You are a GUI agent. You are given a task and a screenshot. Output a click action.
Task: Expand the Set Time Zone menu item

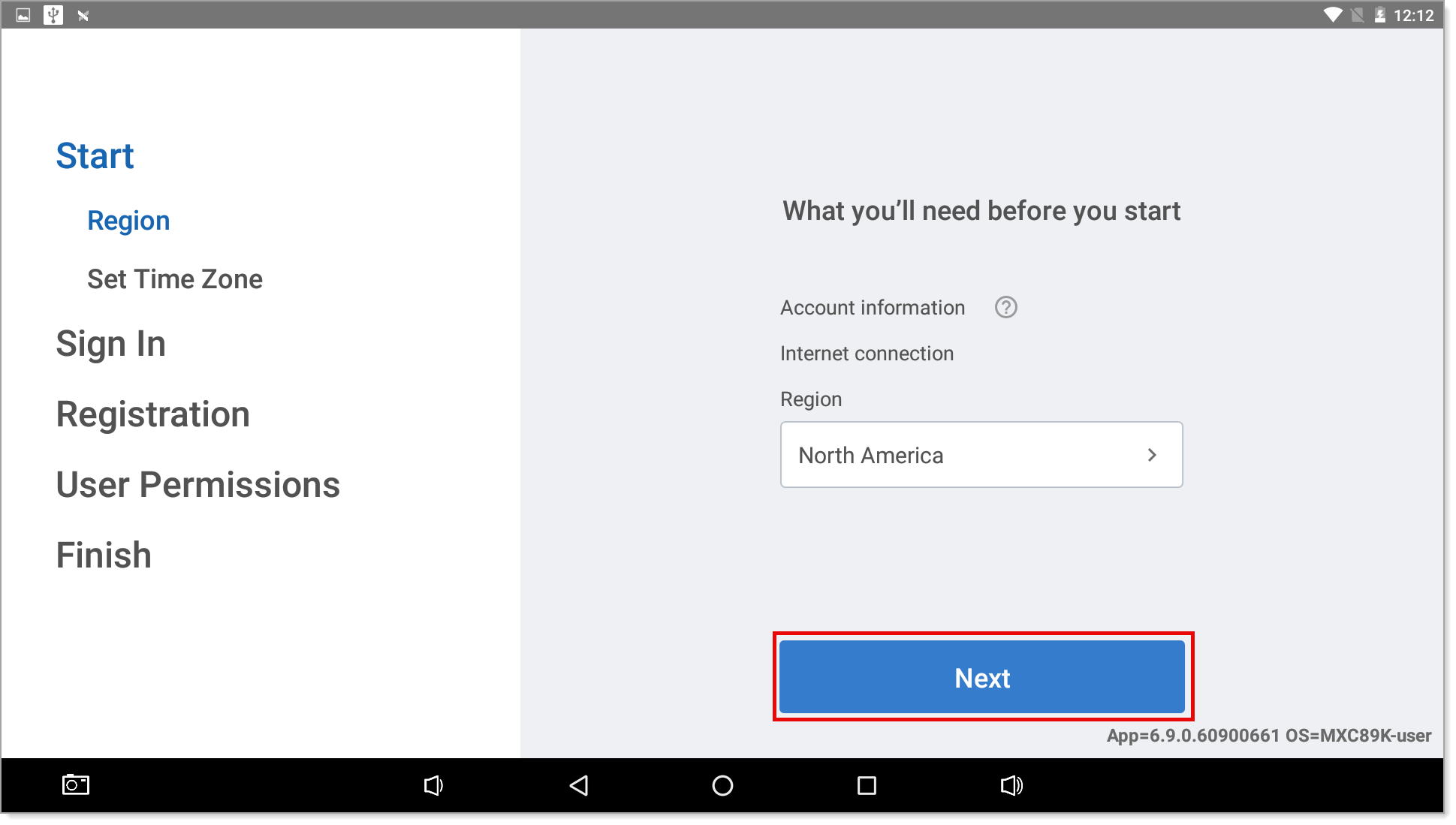click(x=177, y=278)
